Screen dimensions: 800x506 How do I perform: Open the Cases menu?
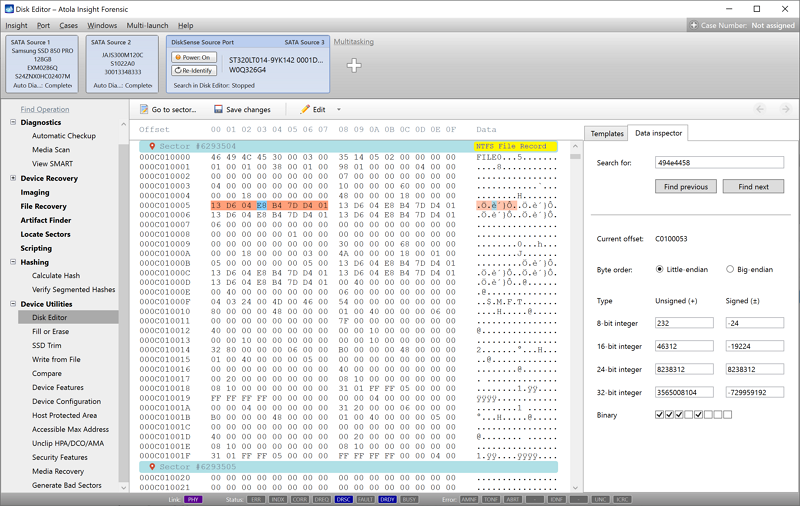click(x=68, y=26)
